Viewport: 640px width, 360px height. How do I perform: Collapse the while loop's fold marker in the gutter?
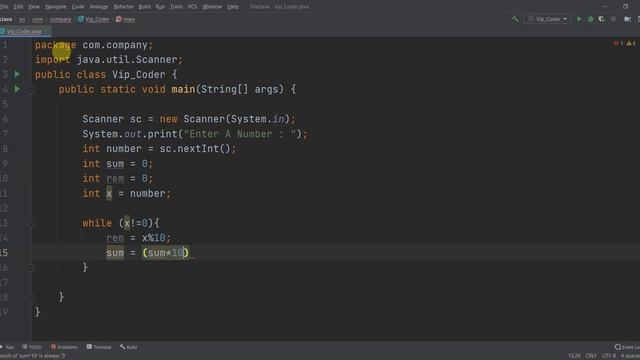tap(31, 223)
